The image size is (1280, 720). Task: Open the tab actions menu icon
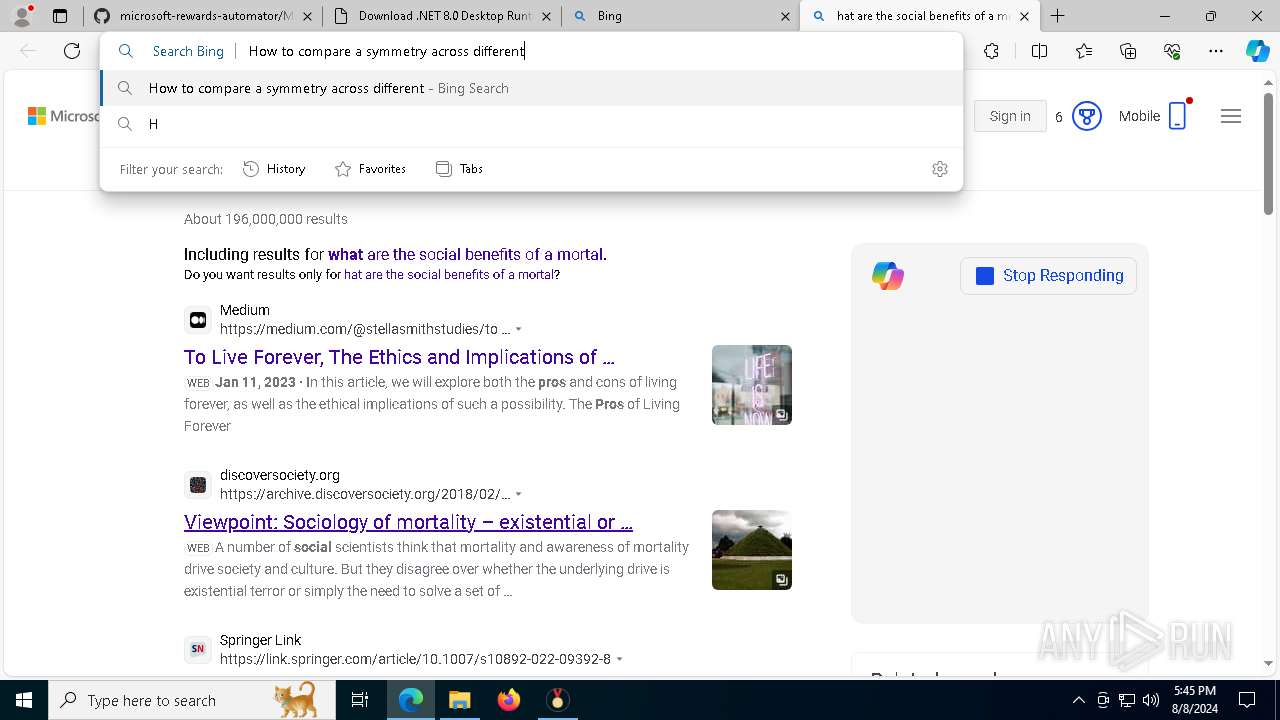pos(60,16)
